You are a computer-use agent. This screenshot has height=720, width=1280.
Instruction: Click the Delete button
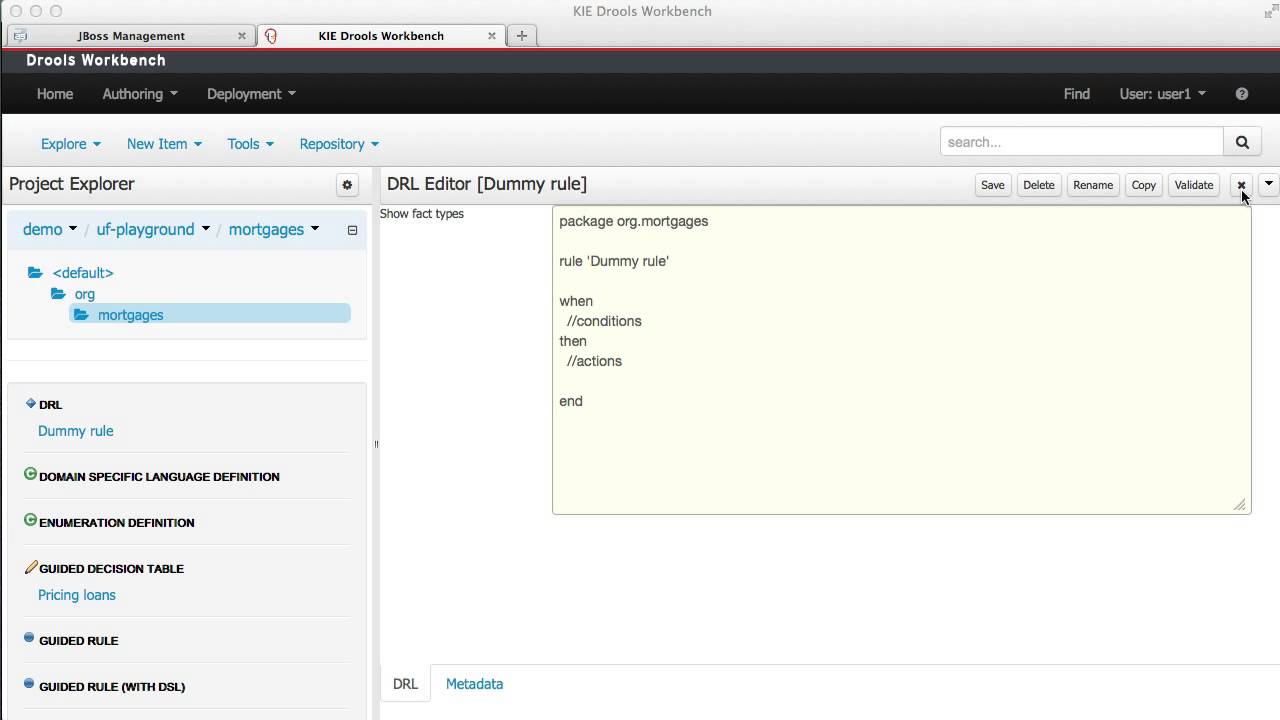pos(1038,185)
